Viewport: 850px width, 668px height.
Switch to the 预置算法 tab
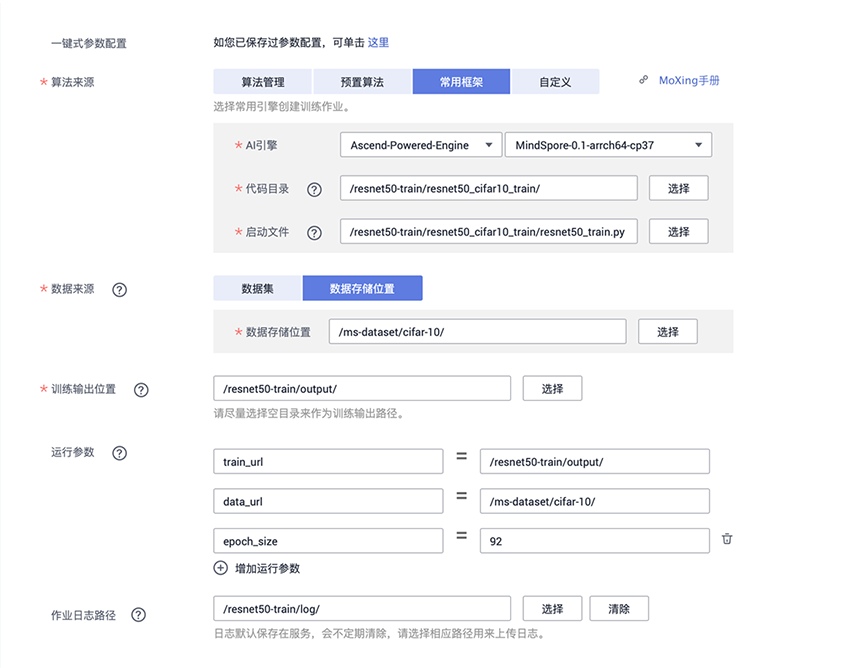tap(362, 82)
